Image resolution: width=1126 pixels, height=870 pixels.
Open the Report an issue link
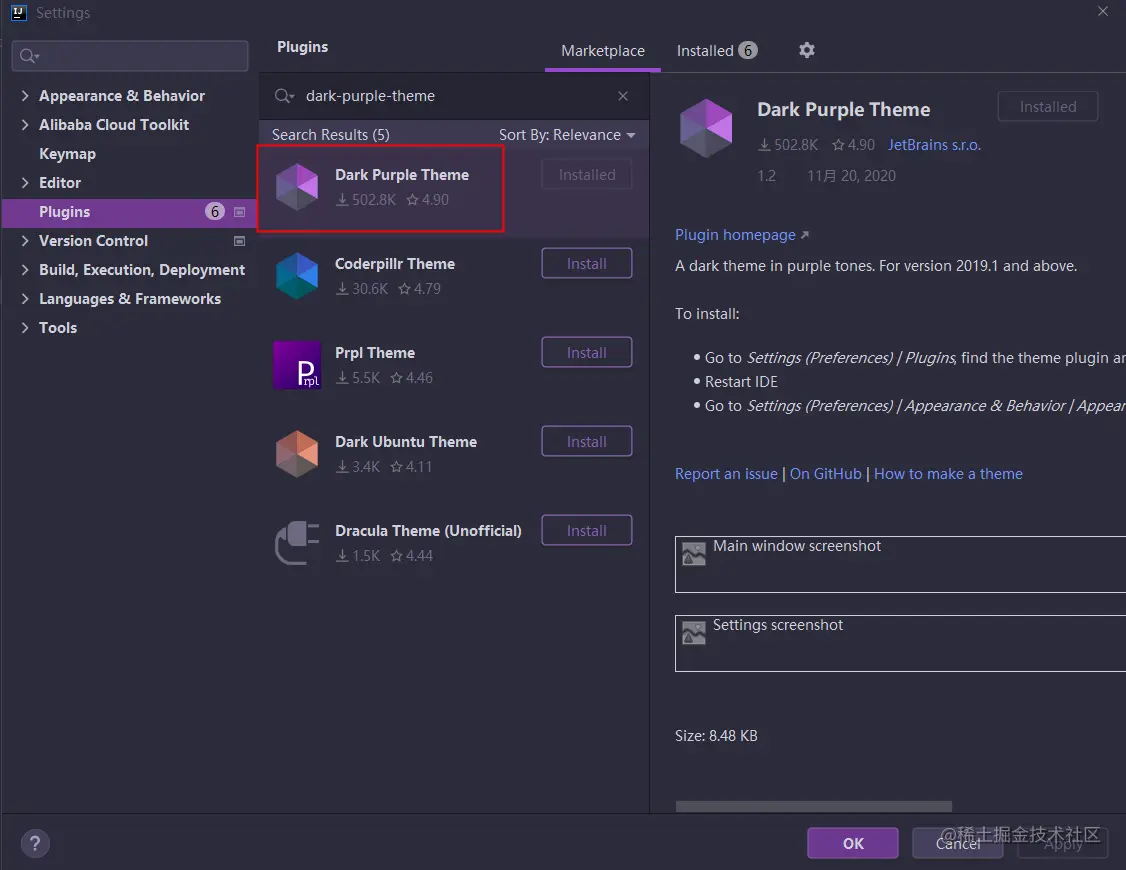(726, 474)
